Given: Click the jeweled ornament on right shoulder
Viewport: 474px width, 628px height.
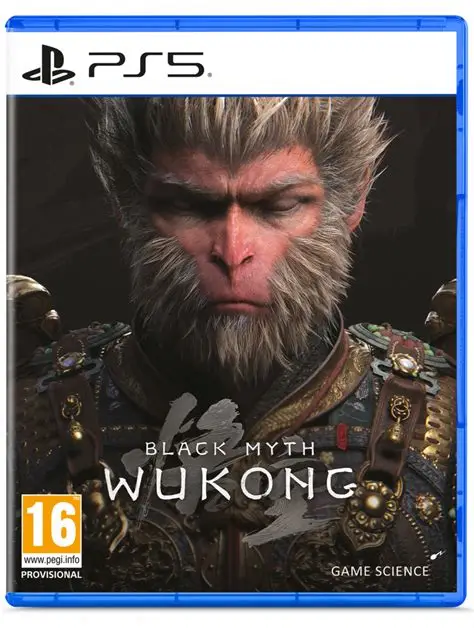Looking at the screenshot, I should pos(405,364).
